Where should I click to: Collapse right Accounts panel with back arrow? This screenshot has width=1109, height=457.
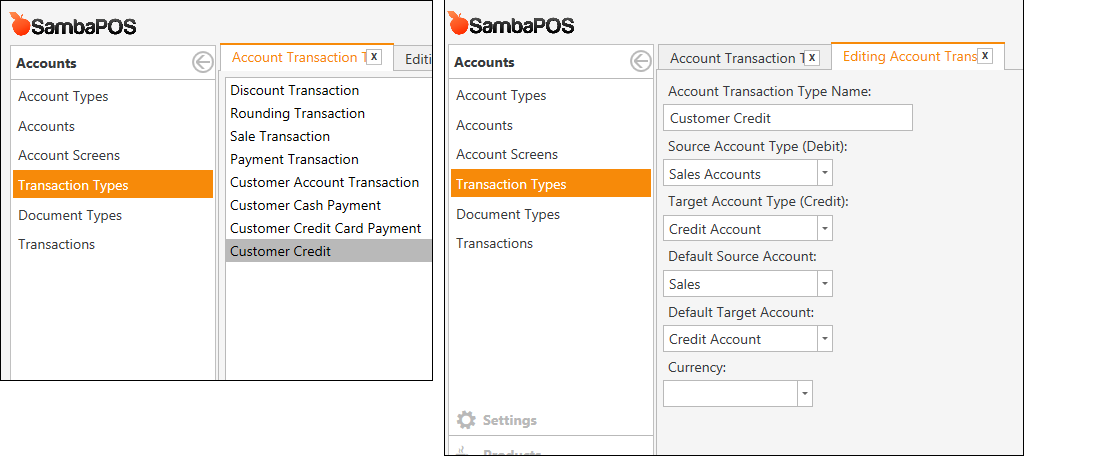tap(641, 62)
